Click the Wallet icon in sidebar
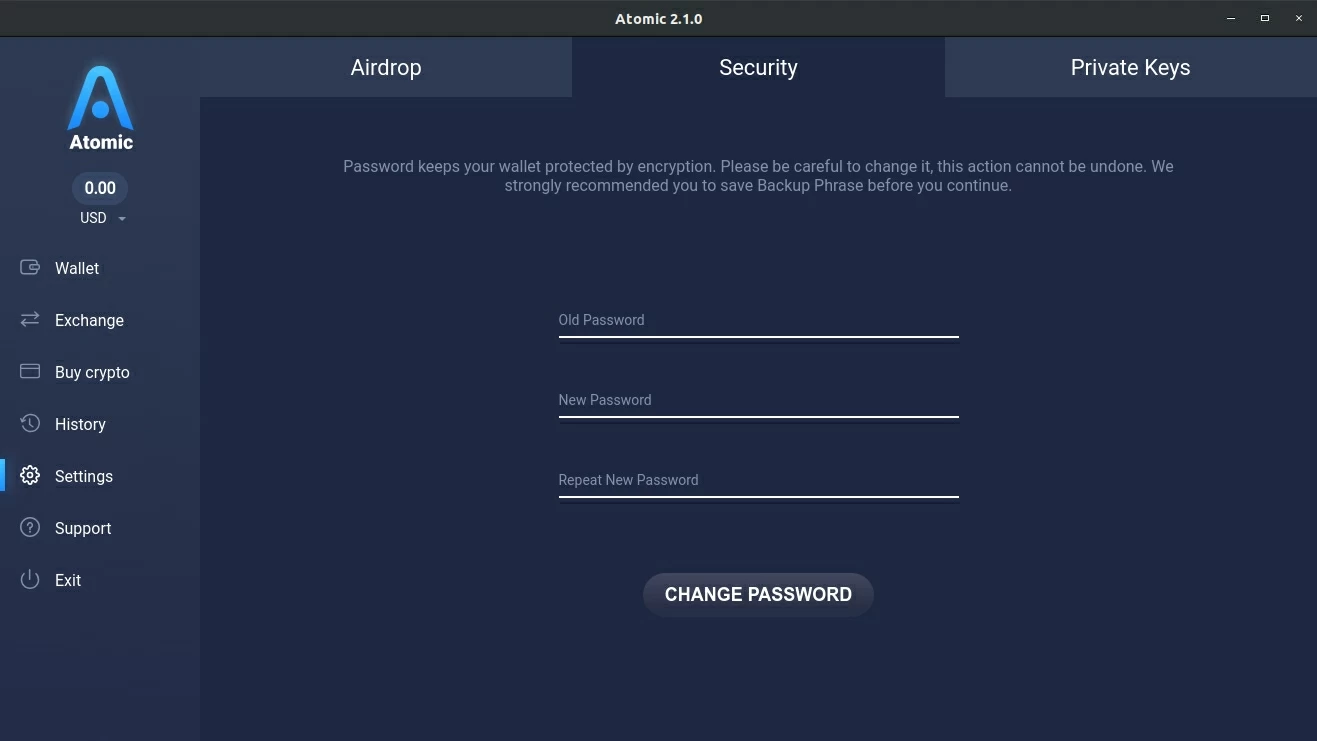The height and width of the screenshot is (741, 1317). click(x=30, y=268)
